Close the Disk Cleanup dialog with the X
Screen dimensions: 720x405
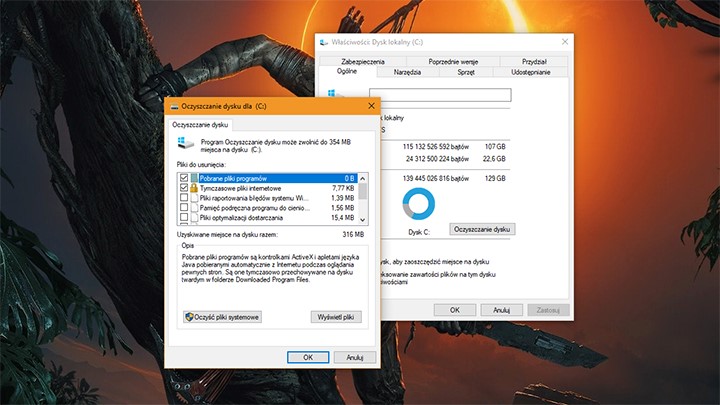(x=371, y=105)
